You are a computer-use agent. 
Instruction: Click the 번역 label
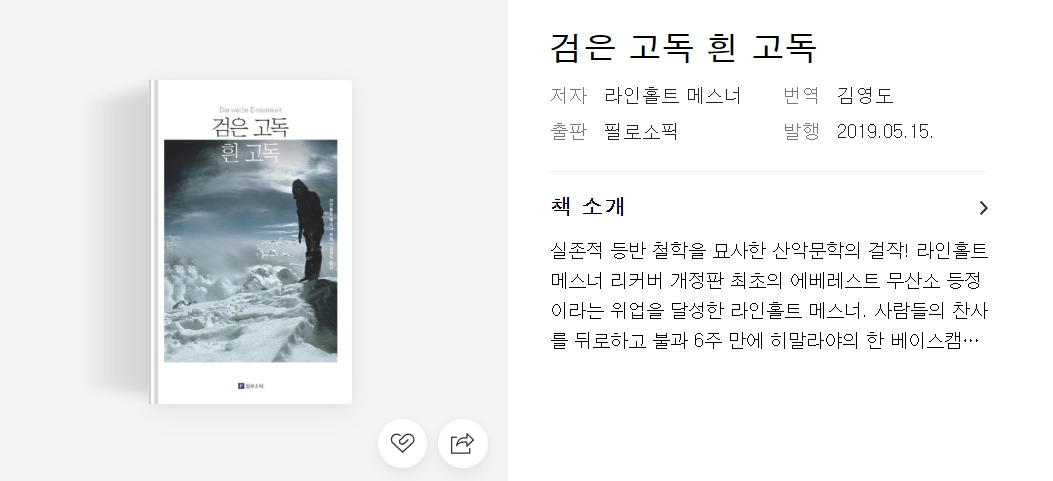point(800,95)
